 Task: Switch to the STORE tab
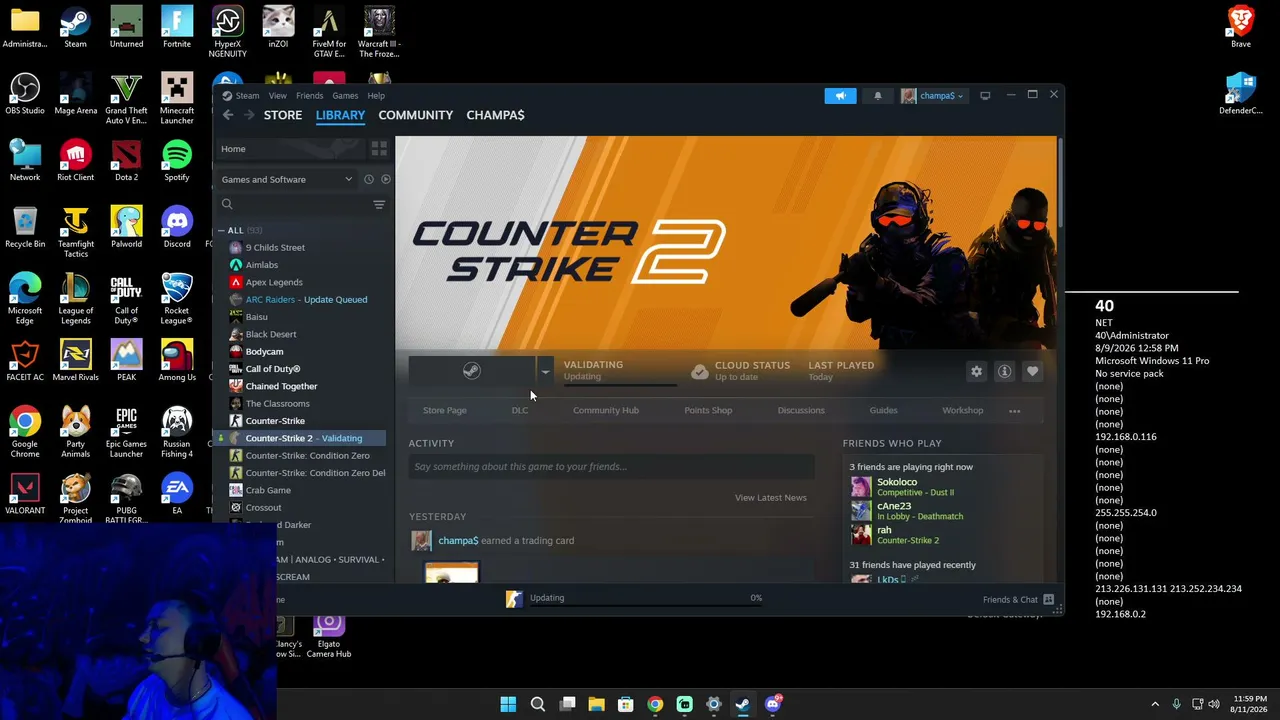(283, 115)
